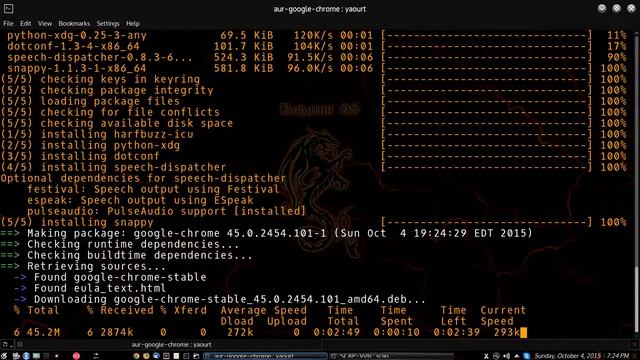Click the time left value '0:02:39'
640x360 pixels.
[x=457, y=332]
